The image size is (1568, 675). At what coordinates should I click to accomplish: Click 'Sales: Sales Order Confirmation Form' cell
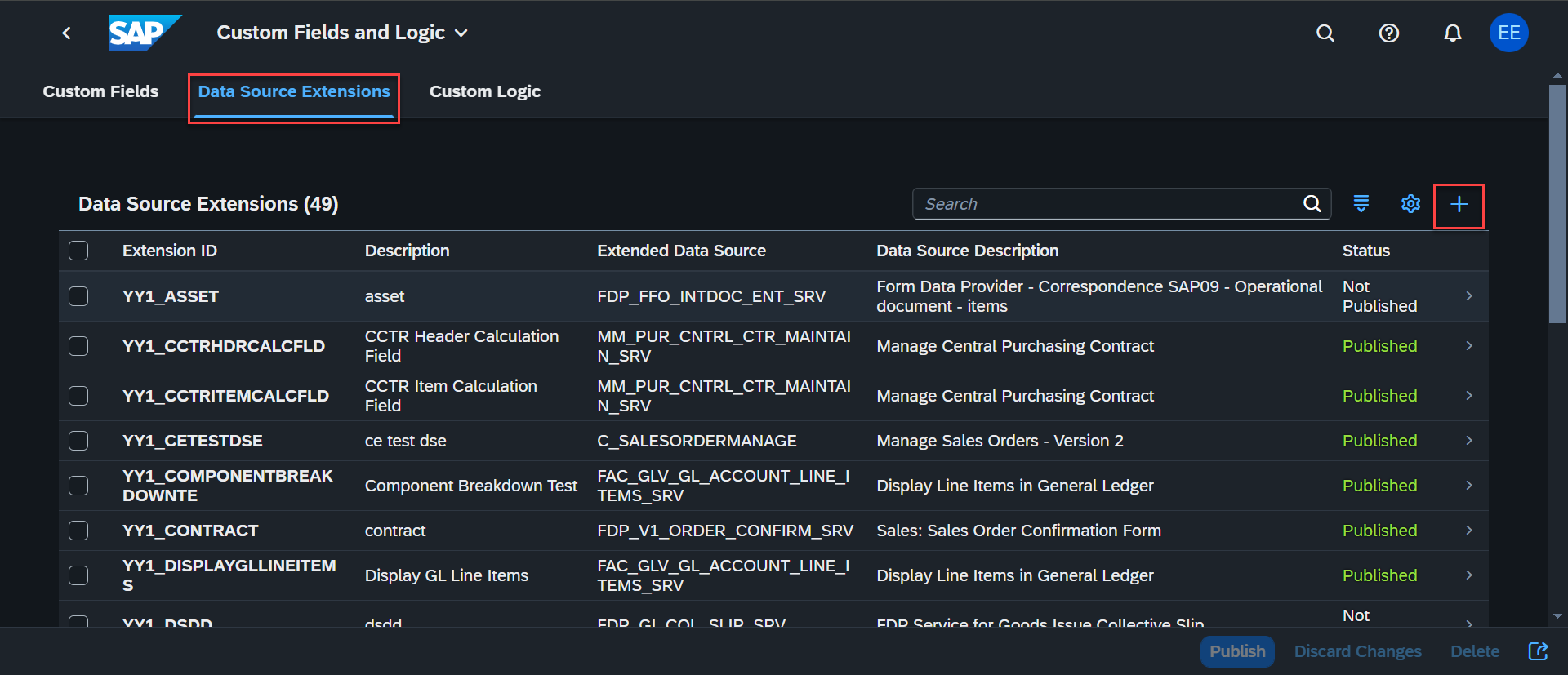(x=1018, y=531)
